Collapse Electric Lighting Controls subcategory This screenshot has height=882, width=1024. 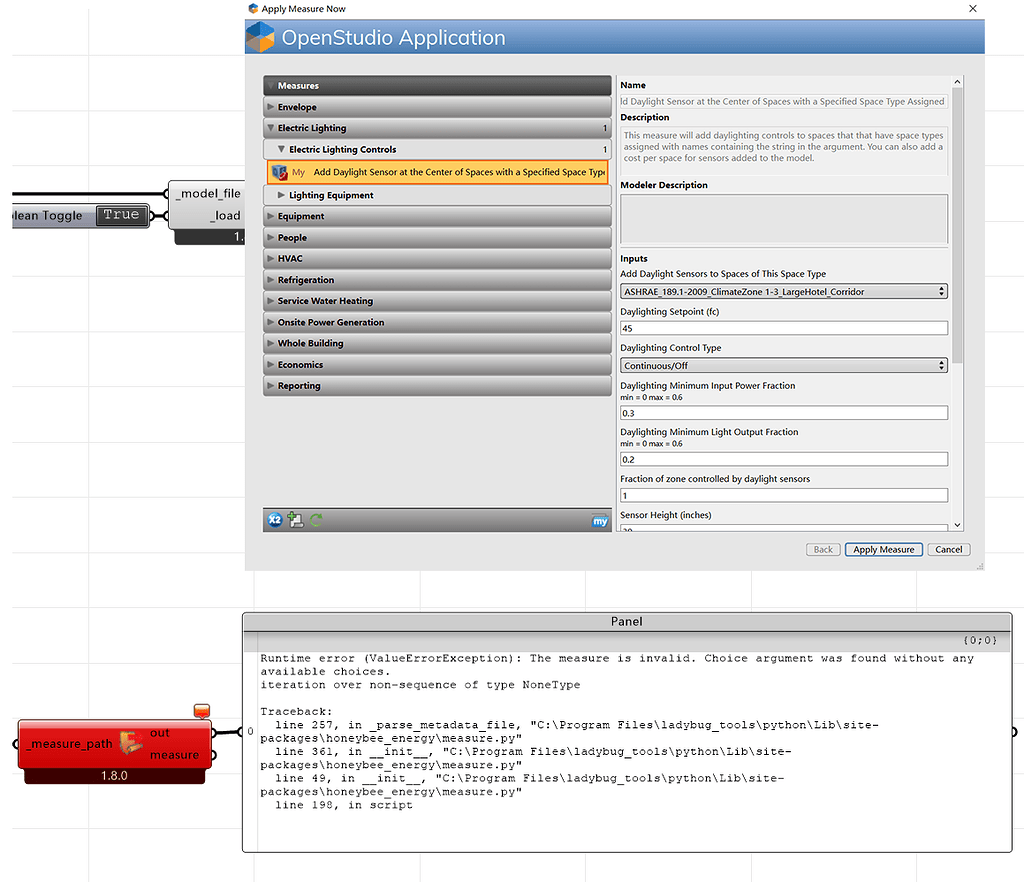coord(437,150)
